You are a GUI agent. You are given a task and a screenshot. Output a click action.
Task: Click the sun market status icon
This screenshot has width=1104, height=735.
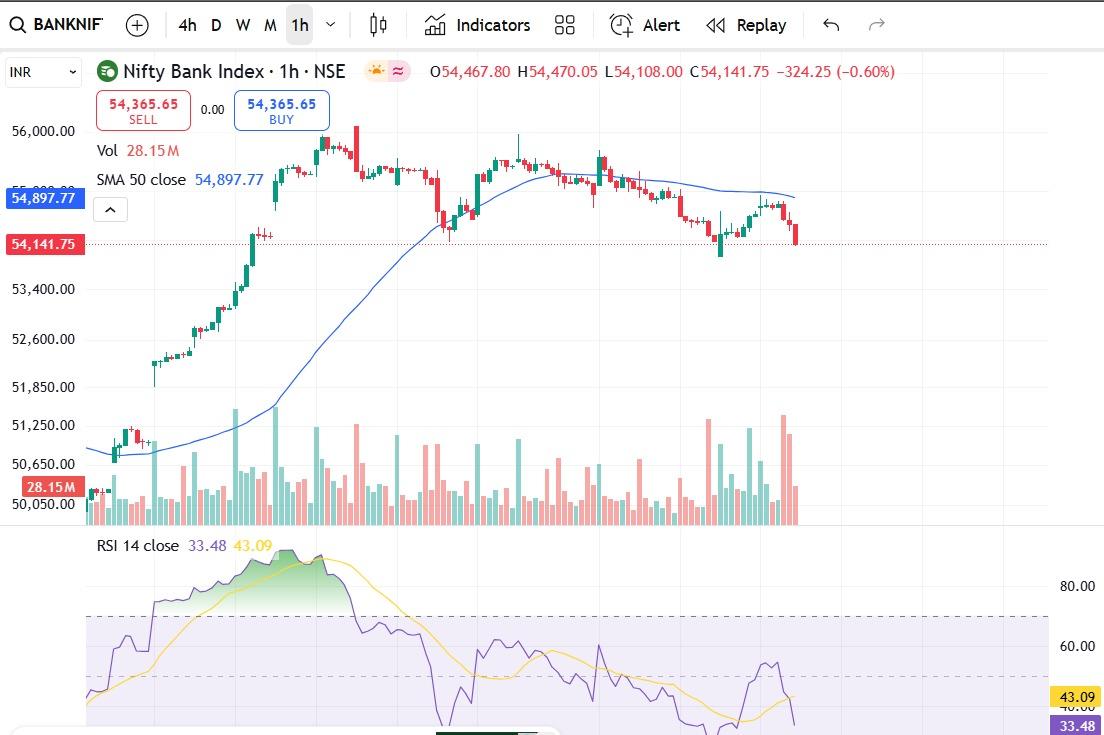tap(377, 70)
